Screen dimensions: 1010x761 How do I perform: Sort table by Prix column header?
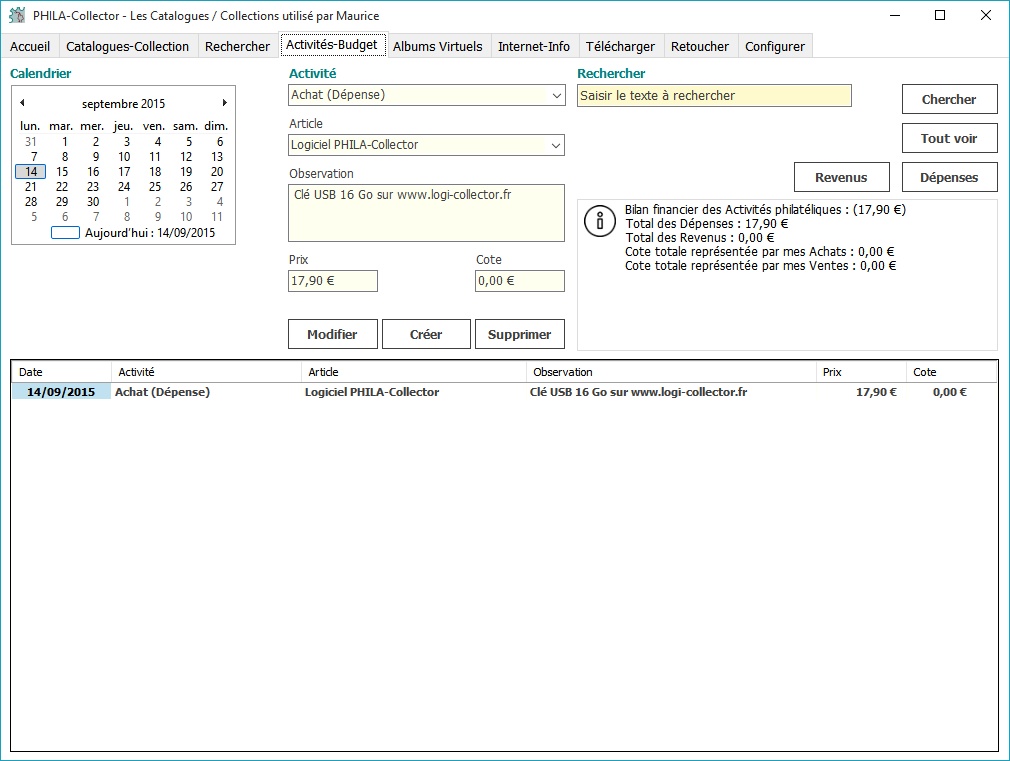tap(861, 372)
